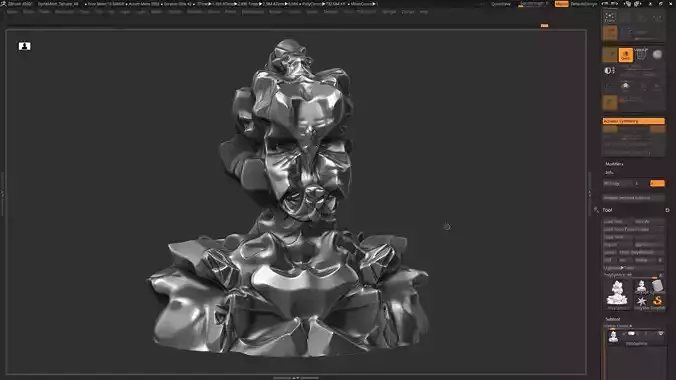
Task: Click the ZBrush logo icon in title bar
Action: [x=3, y=3]
